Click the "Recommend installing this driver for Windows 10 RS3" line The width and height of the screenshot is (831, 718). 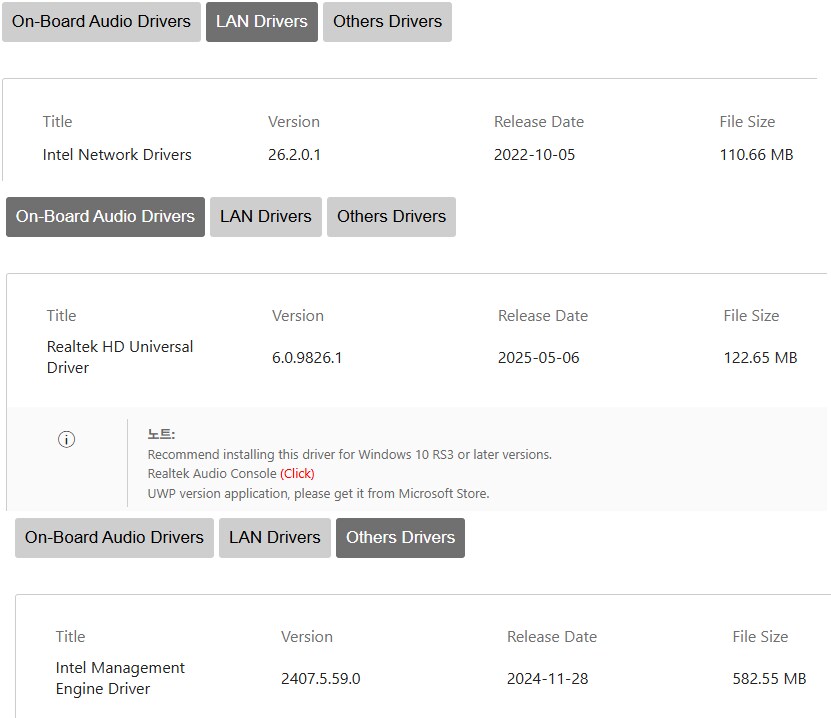pos(350,454)
